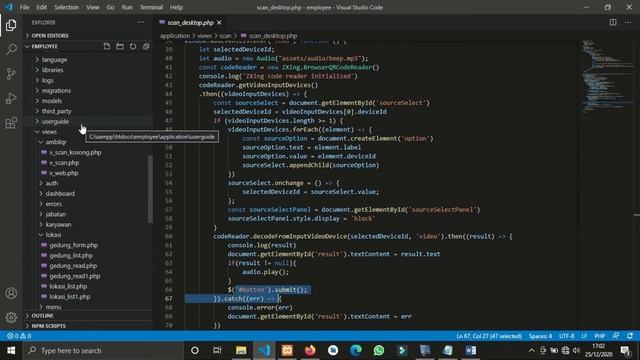Open notifications bell in status bar
Viewport: 640px width, 360px height.
(x=630, y=336)
